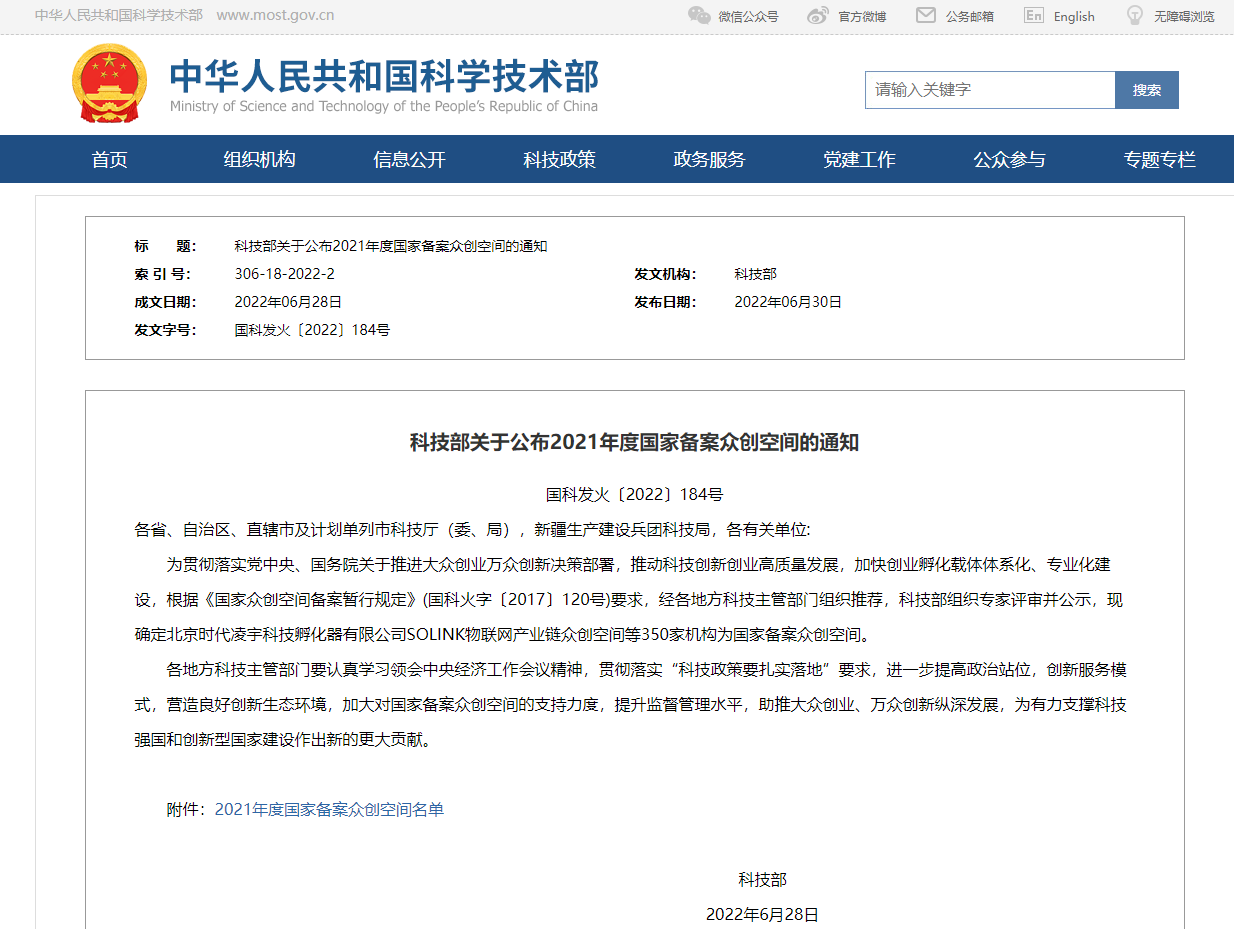Screen dimensions: 1234x929
Task: Click the 无障碍浏览 accessibility text link
Action: 1184,17
